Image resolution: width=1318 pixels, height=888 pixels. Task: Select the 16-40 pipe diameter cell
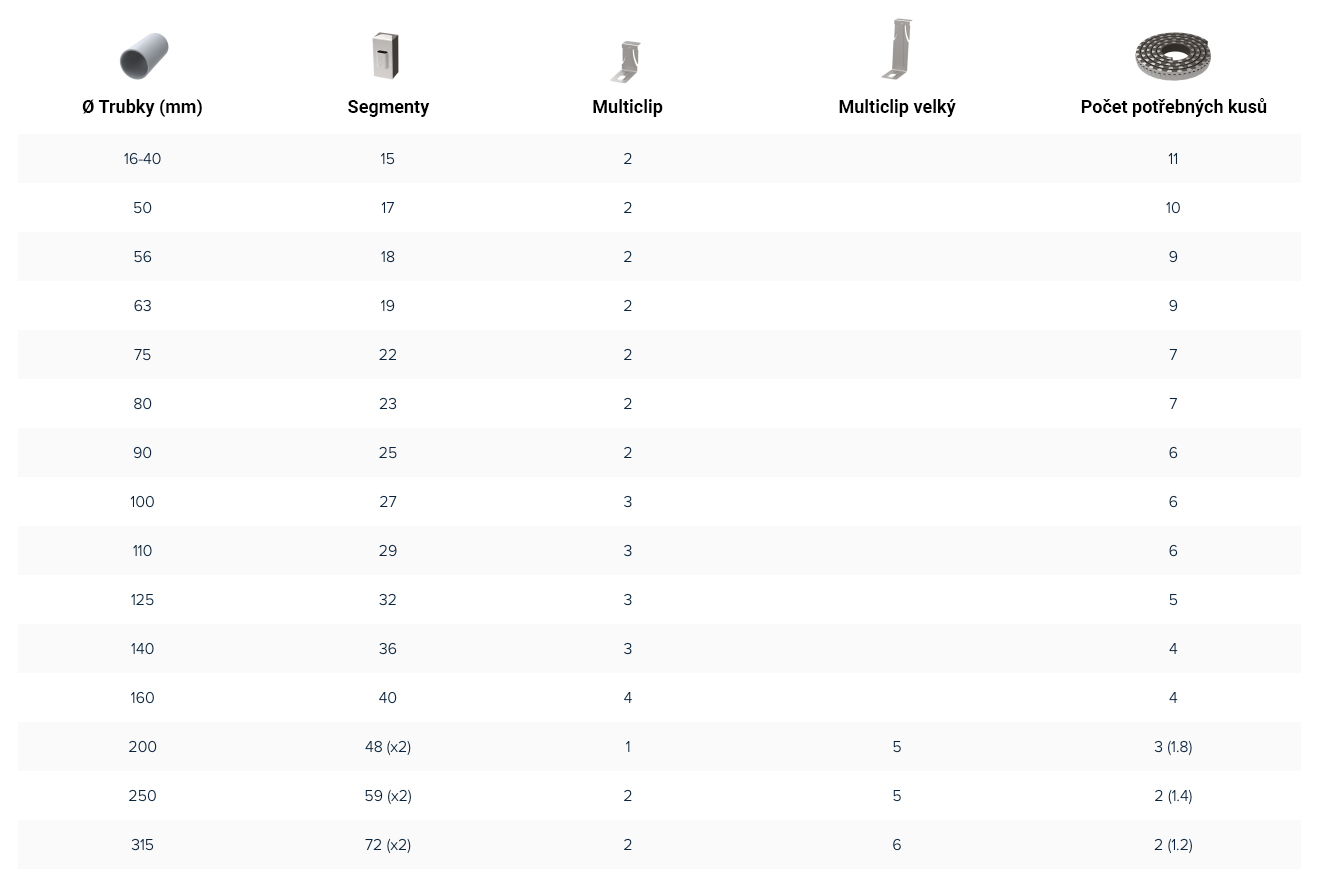click(142, 159)
